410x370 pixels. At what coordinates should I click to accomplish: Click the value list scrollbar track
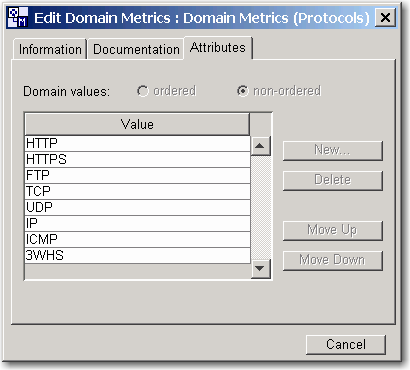(260, 207)
